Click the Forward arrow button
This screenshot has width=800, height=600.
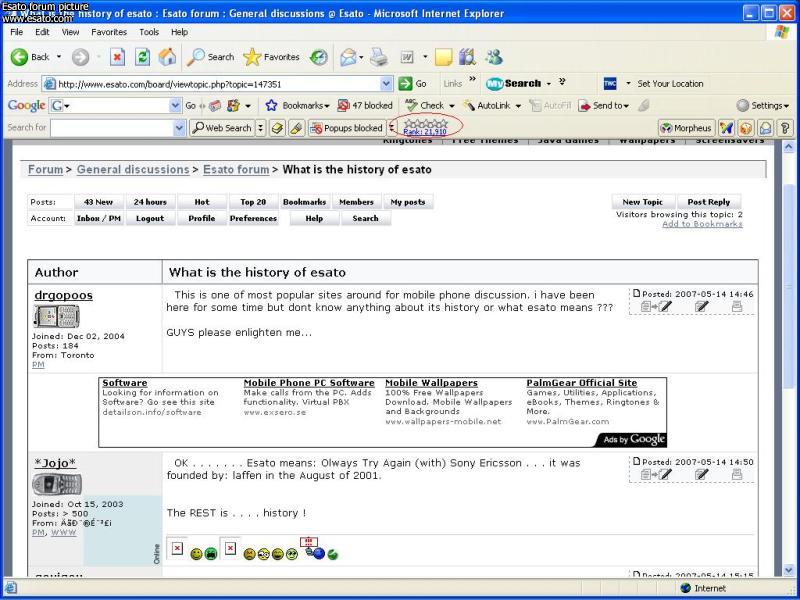click(x=80, y=57)
